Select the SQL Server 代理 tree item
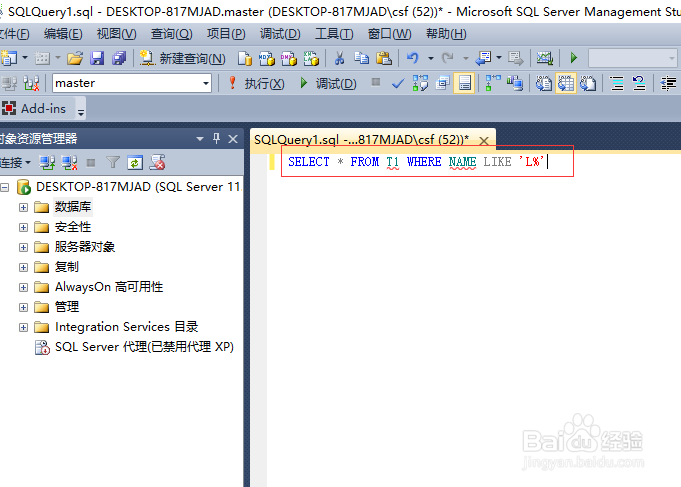The image size is (681, 487). click(x=144, y=347)
